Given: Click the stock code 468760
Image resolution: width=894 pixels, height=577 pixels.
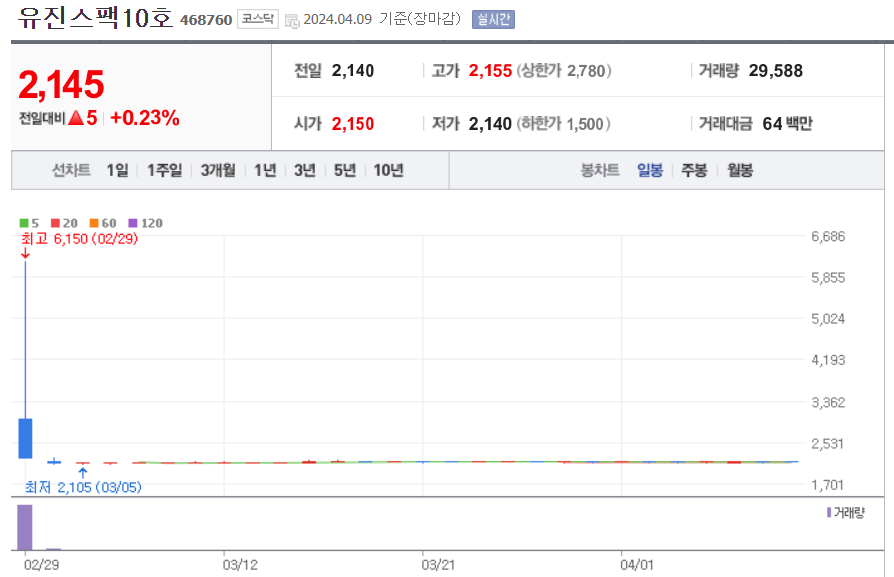Looking at the screenshot, I should pyautogui.click(x=206, y=20).
